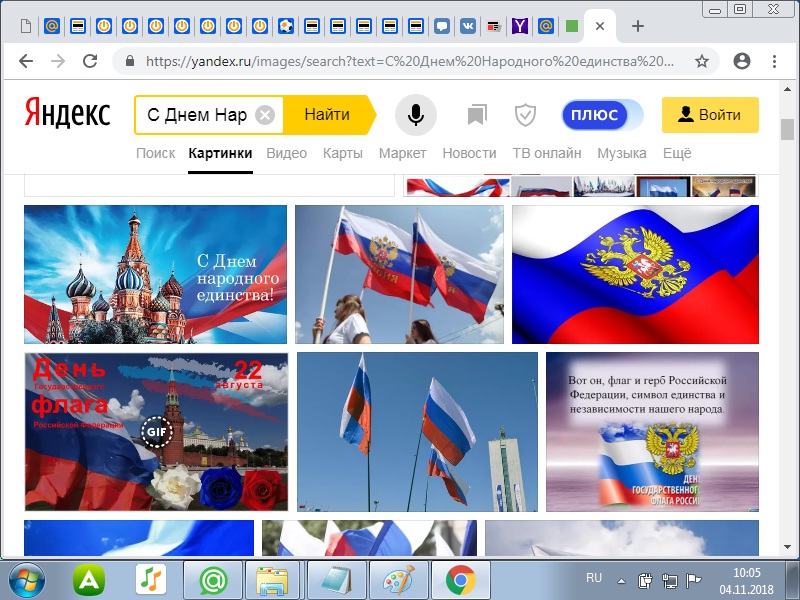Open the network tray icon
The height and width of the screenshot is (600, 800).
click(x=669, y=581)
